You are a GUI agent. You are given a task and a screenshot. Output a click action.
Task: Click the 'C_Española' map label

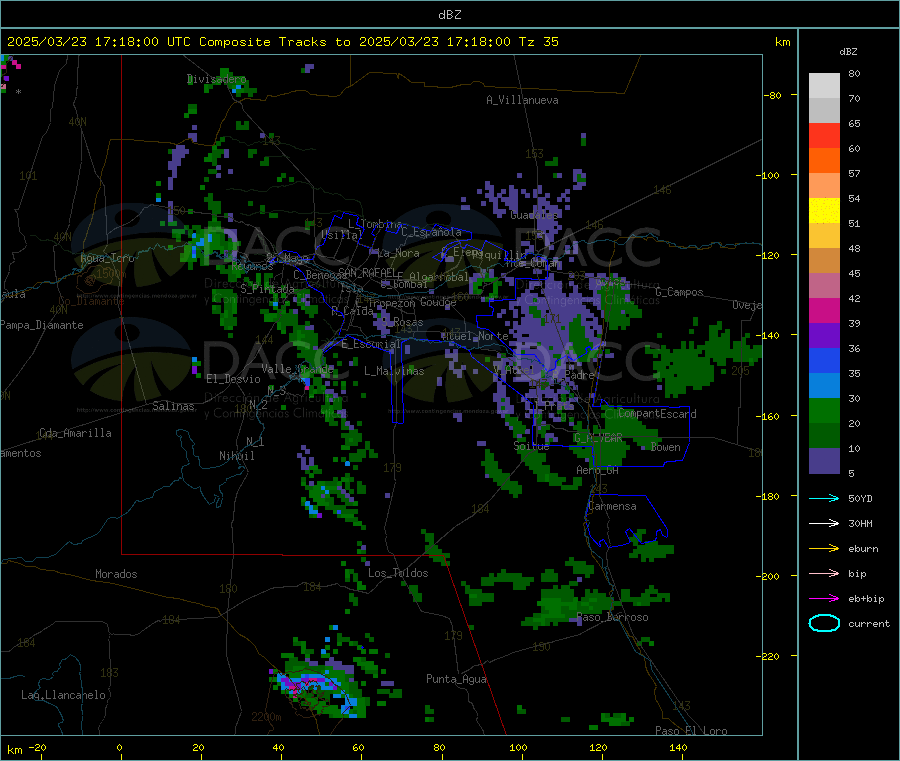(431, 232)
